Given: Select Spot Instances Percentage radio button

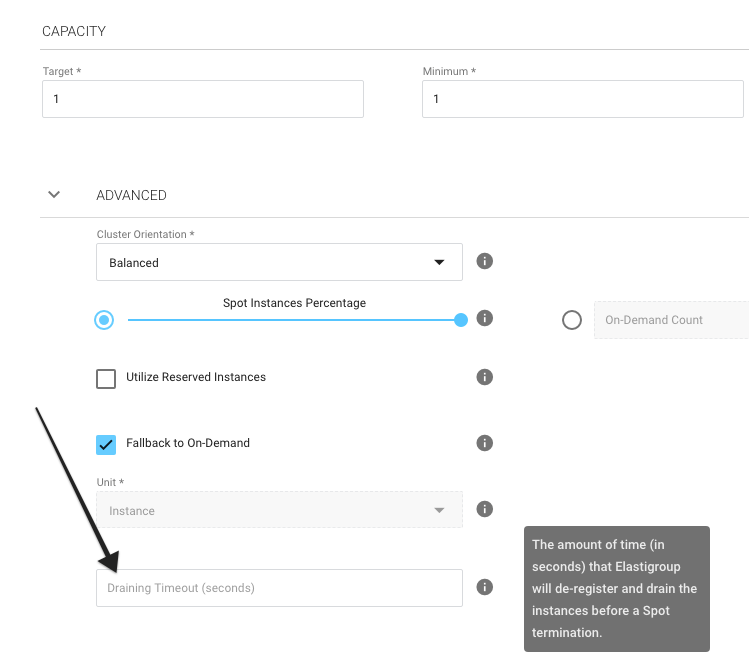Looking at the screenshot, I should click(x=104, y=320).
